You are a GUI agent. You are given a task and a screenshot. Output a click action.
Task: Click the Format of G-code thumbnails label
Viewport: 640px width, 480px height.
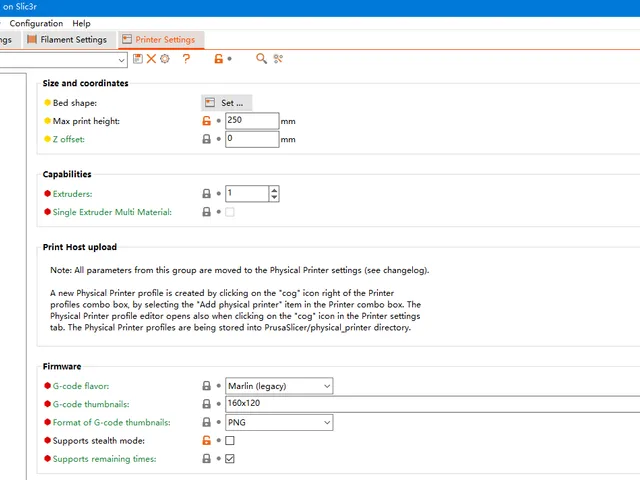111,422
